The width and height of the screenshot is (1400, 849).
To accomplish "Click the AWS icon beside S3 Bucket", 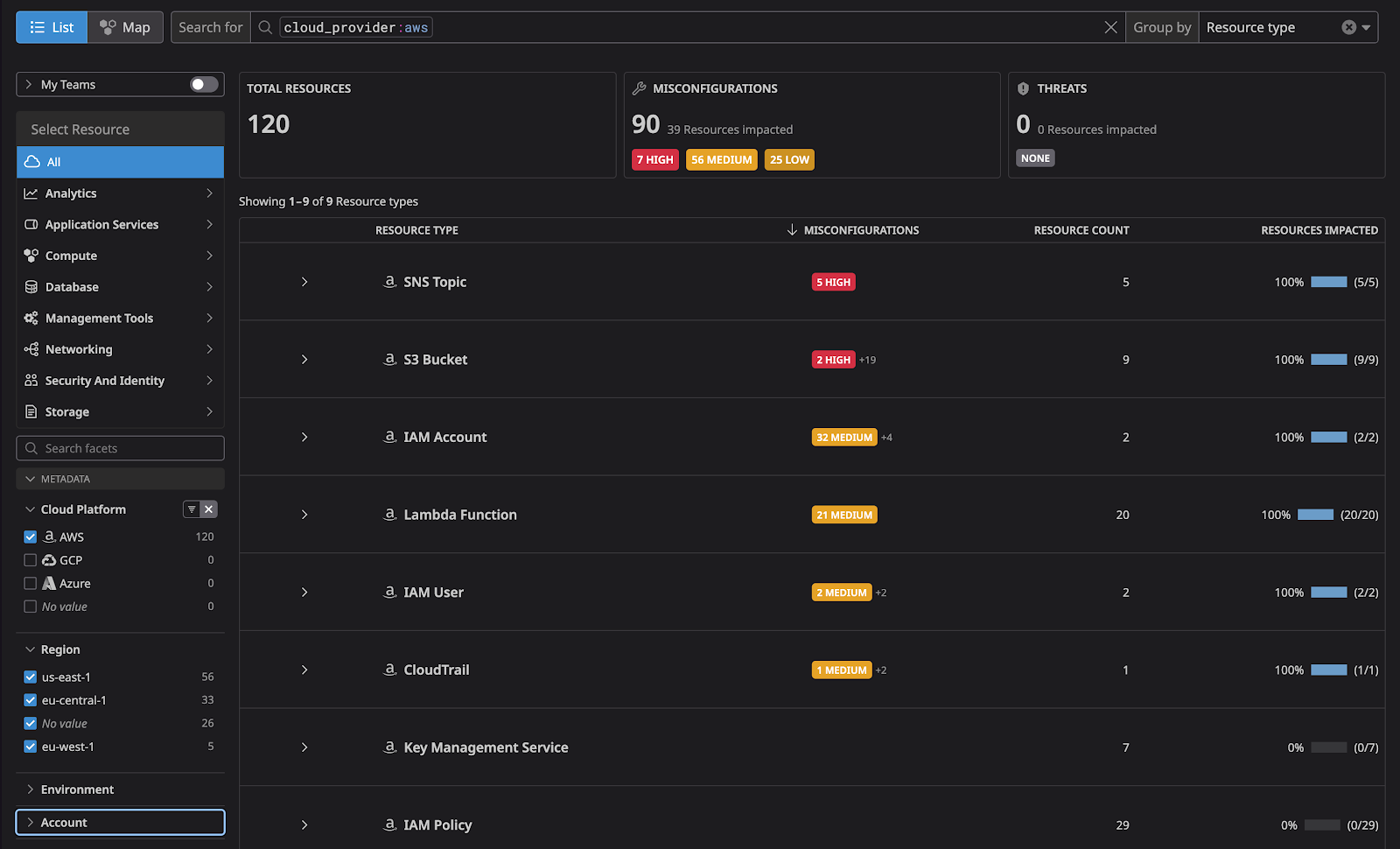I will click(x=390, y=359).
